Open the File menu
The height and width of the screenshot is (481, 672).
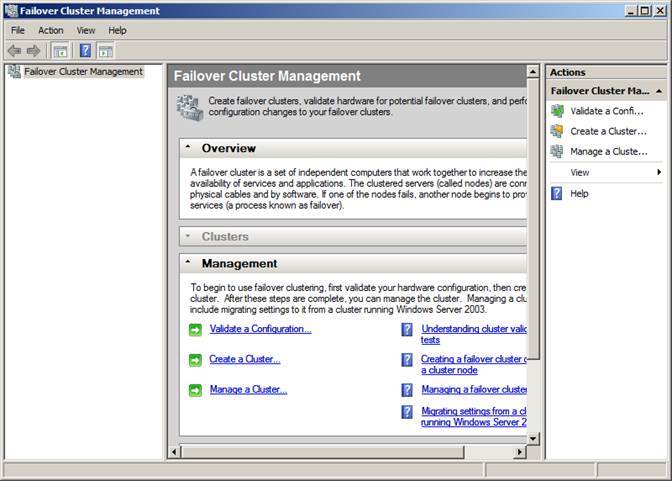tap(18, 30)
